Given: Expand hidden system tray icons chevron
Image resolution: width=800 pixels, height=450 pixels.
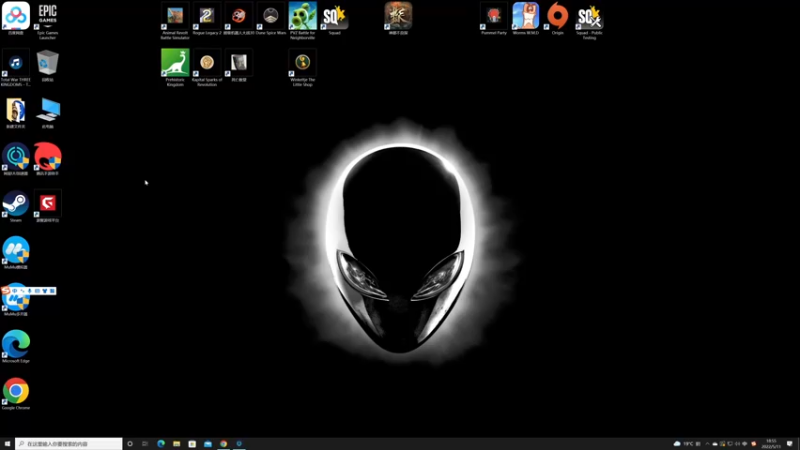Looking at the screenshot, I should point(707,444).
